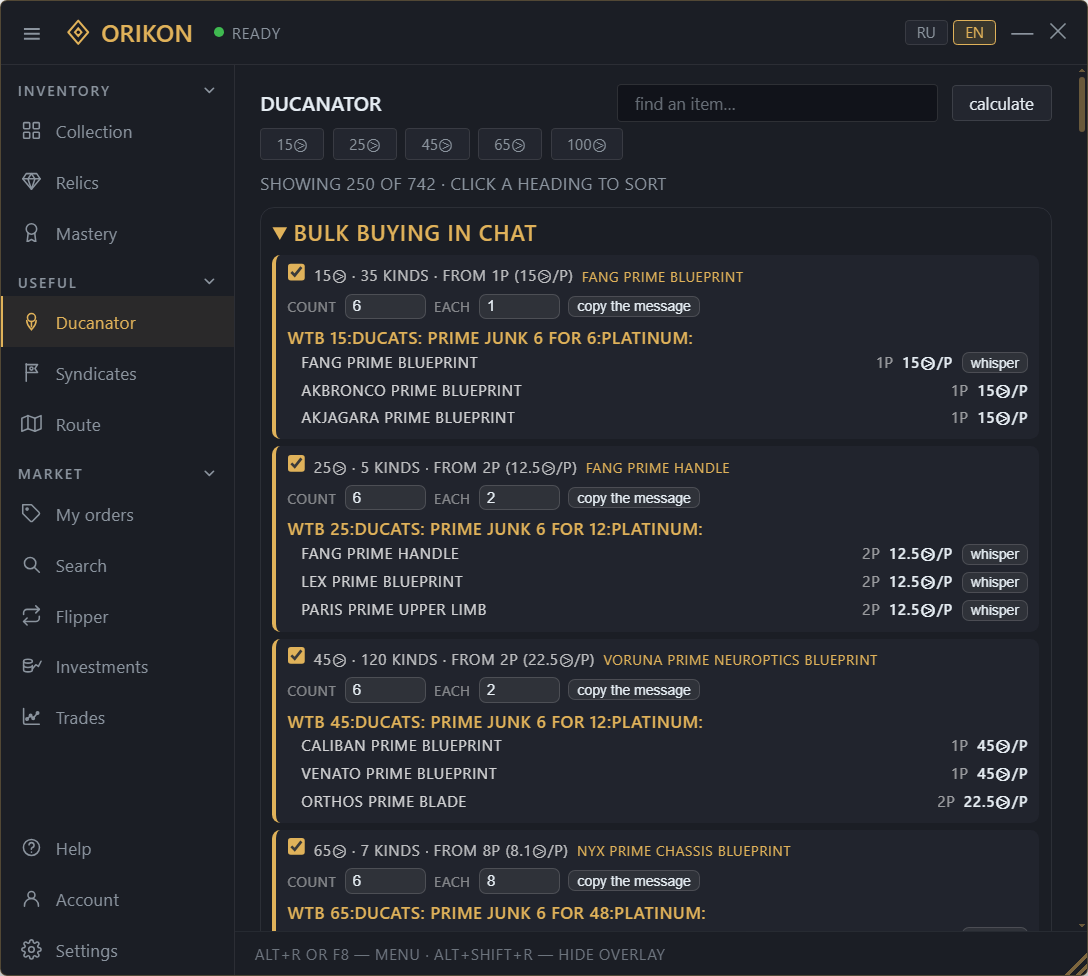Click the Mastery medal icon
Image resolution: width=1088 pixels, height=976 pixels.
pyautogui.click(x=31, y=233)
